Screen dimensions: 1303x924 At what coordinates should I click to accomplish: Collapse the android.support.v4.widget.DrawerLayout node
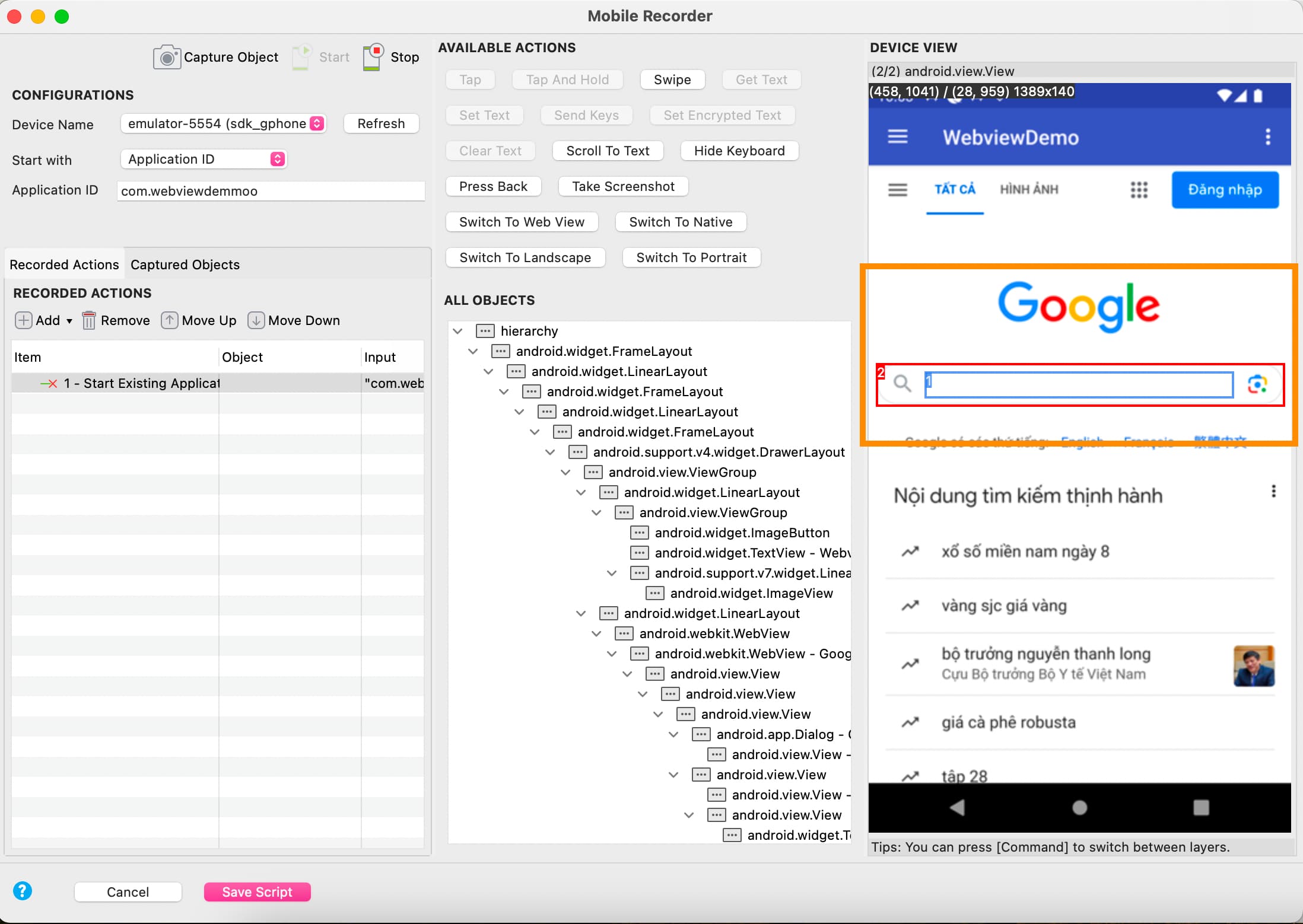coord(550,452)
